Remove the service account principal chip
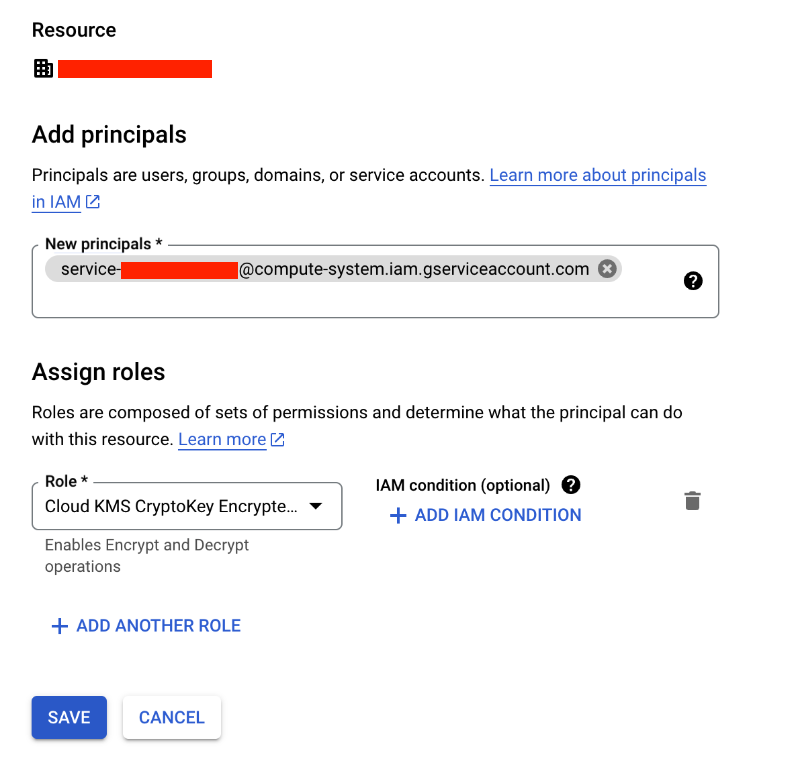 607,269
